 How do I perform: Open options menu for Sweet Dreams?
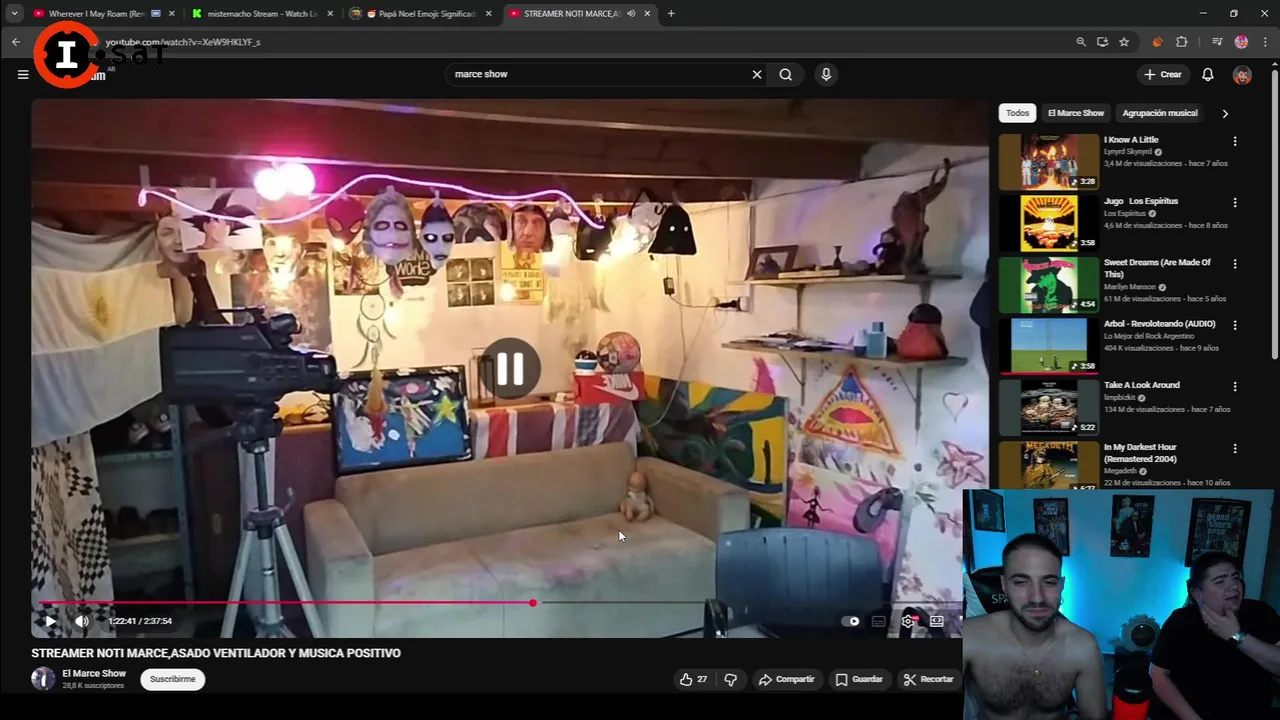point(1235,264)
